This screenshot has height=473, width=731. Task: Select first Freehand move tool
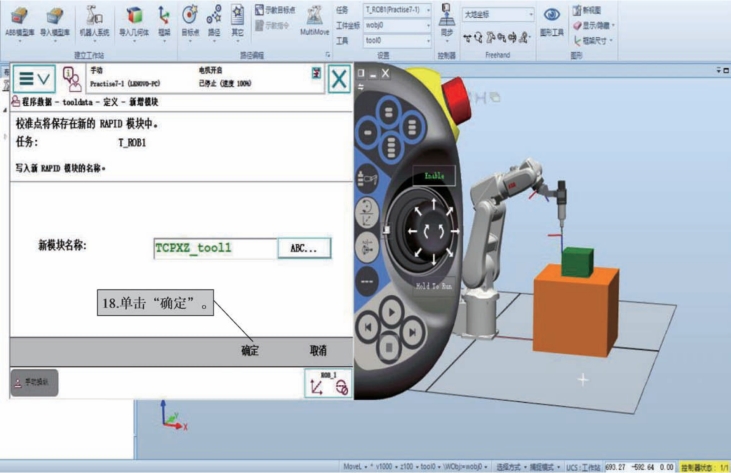coord(467,38)
